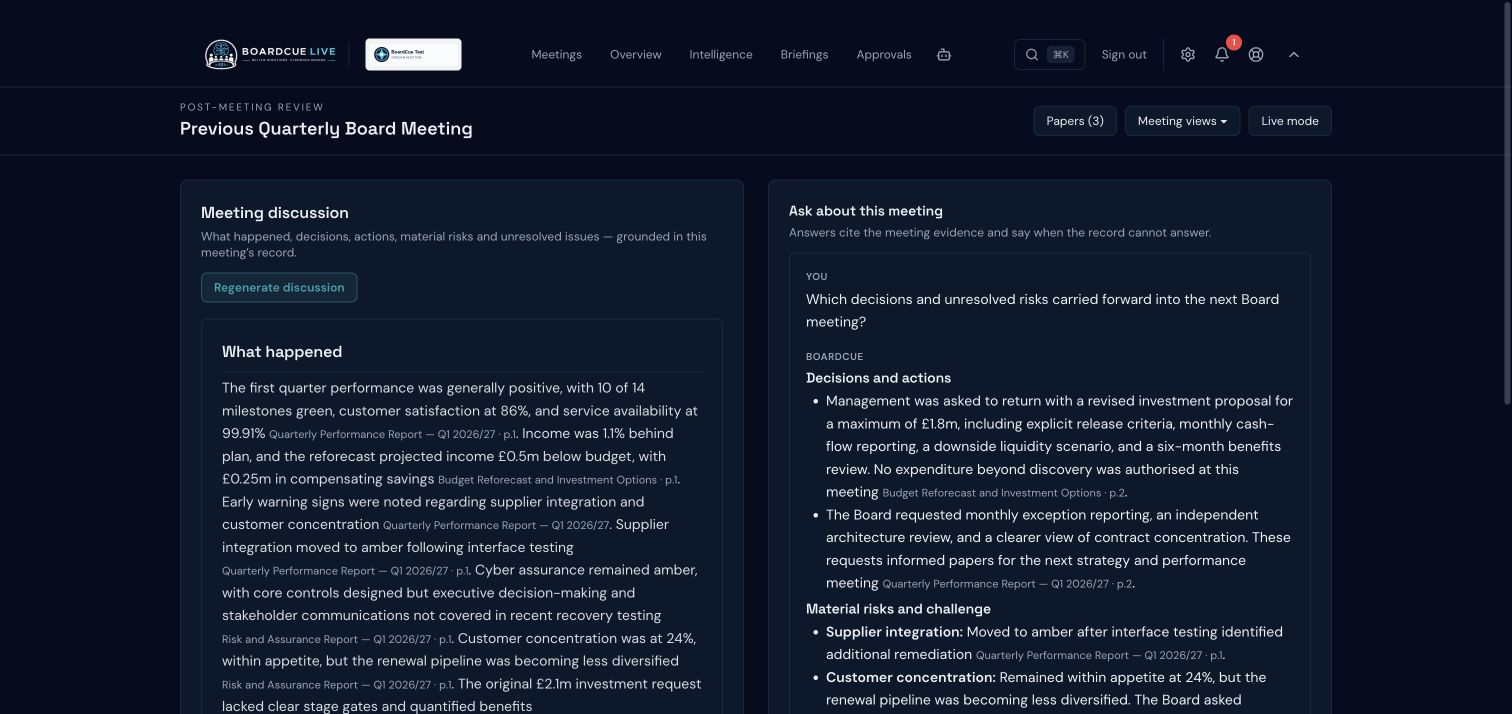
Task: Click the 'Ask about this meeting' title
Action: click(866, 211)
